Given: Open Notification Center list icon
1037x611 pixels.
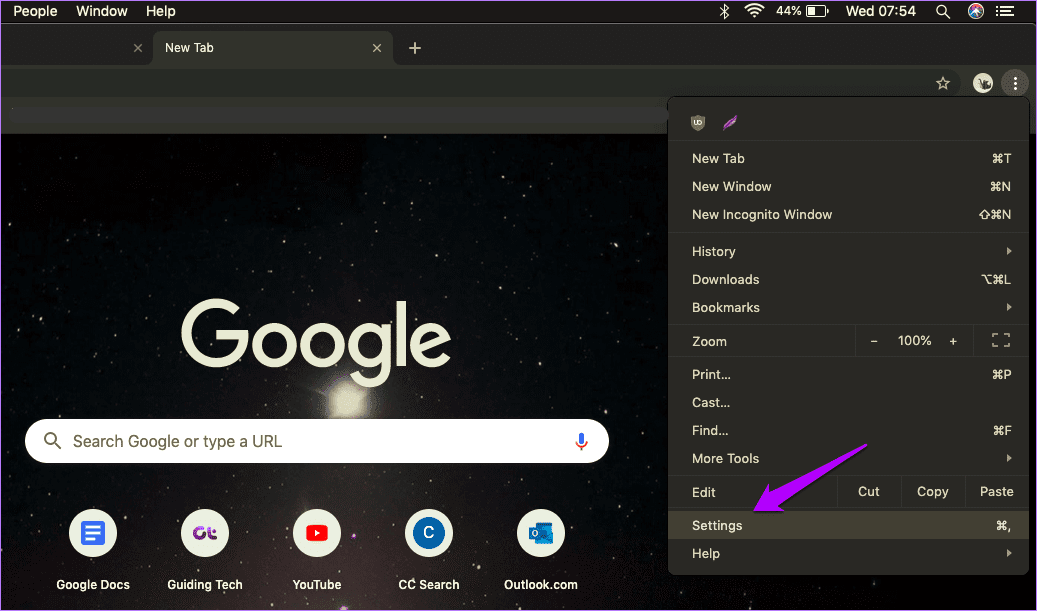Looking at the screenshot, I should [x=1005, y=11].
